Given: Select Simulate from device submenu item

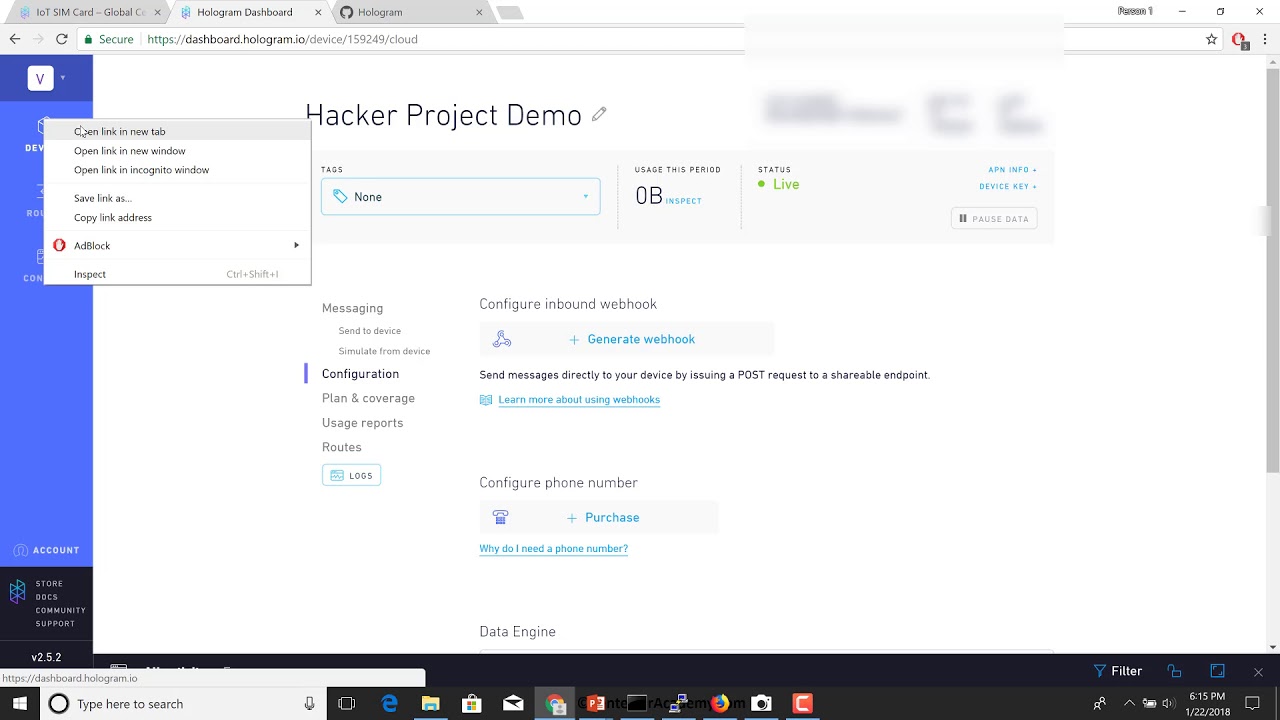Looking at the screenshot, I should pos(384,351).
